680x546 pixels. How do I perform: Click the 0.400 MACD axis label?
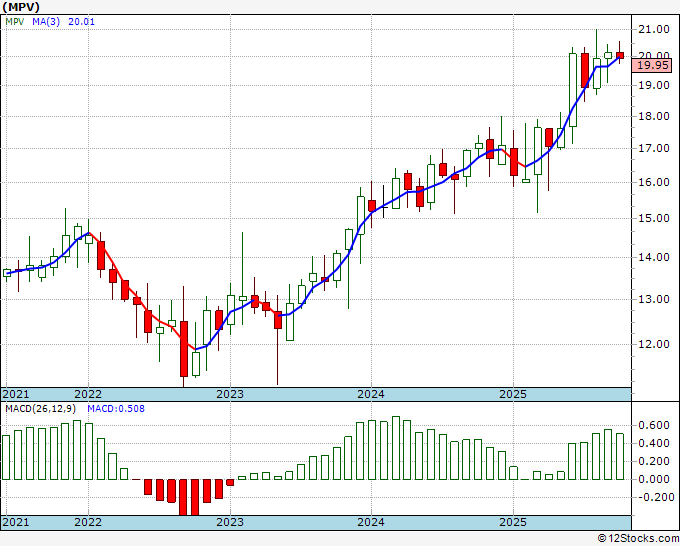click(x=654, y=443)
